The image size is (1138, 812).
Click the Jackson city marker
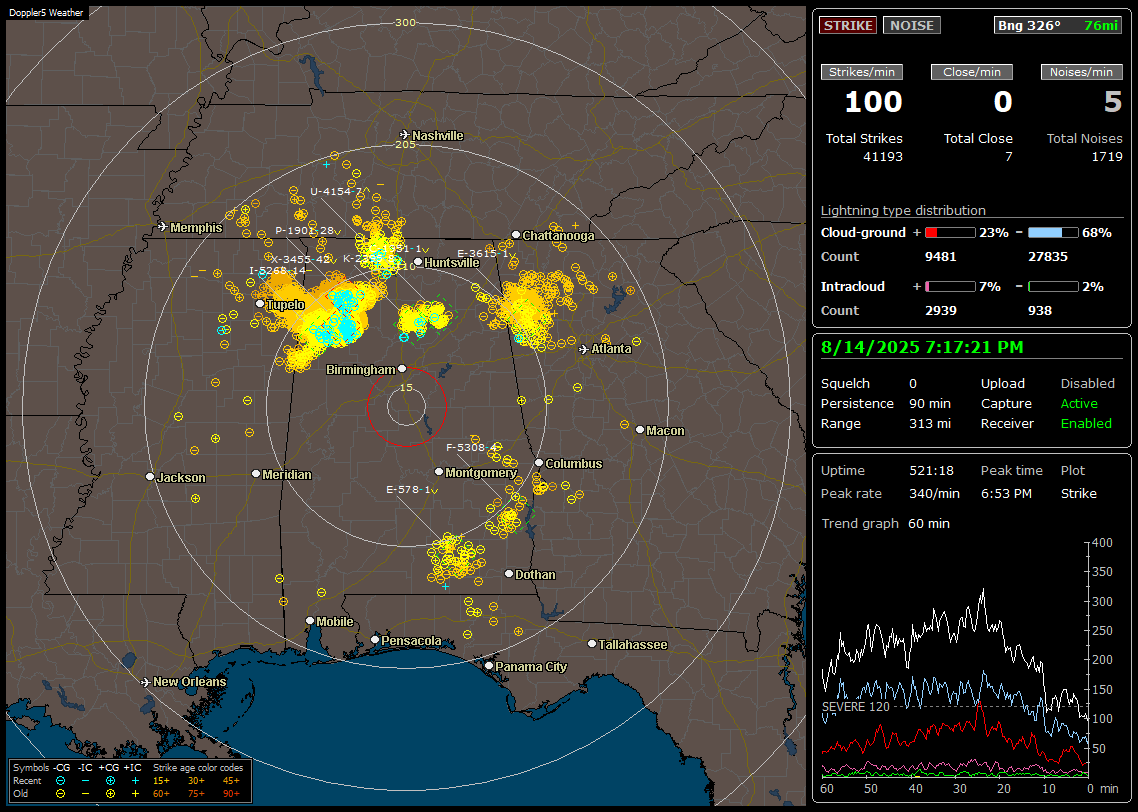coord(150,477)
